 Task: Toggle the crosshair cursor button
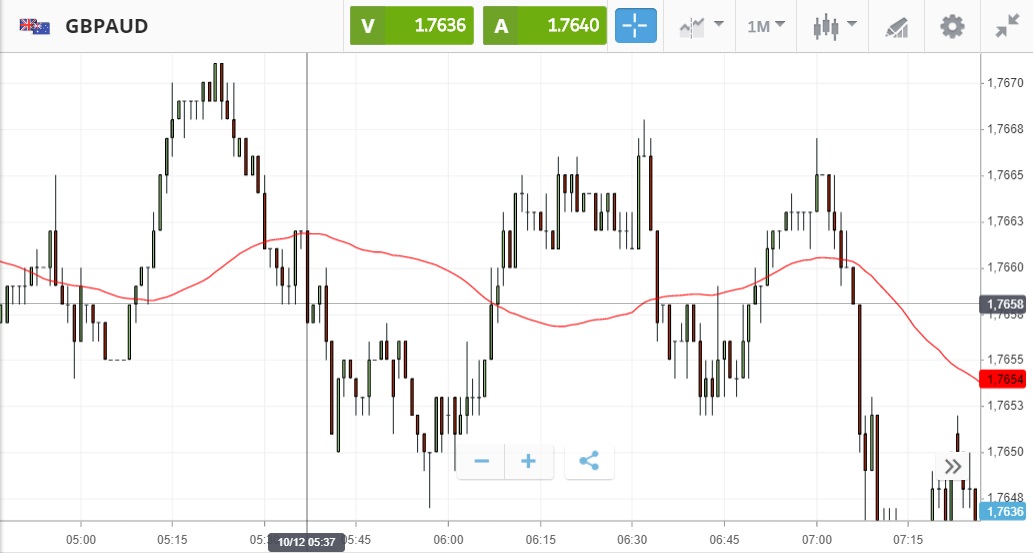coord(636,26)
